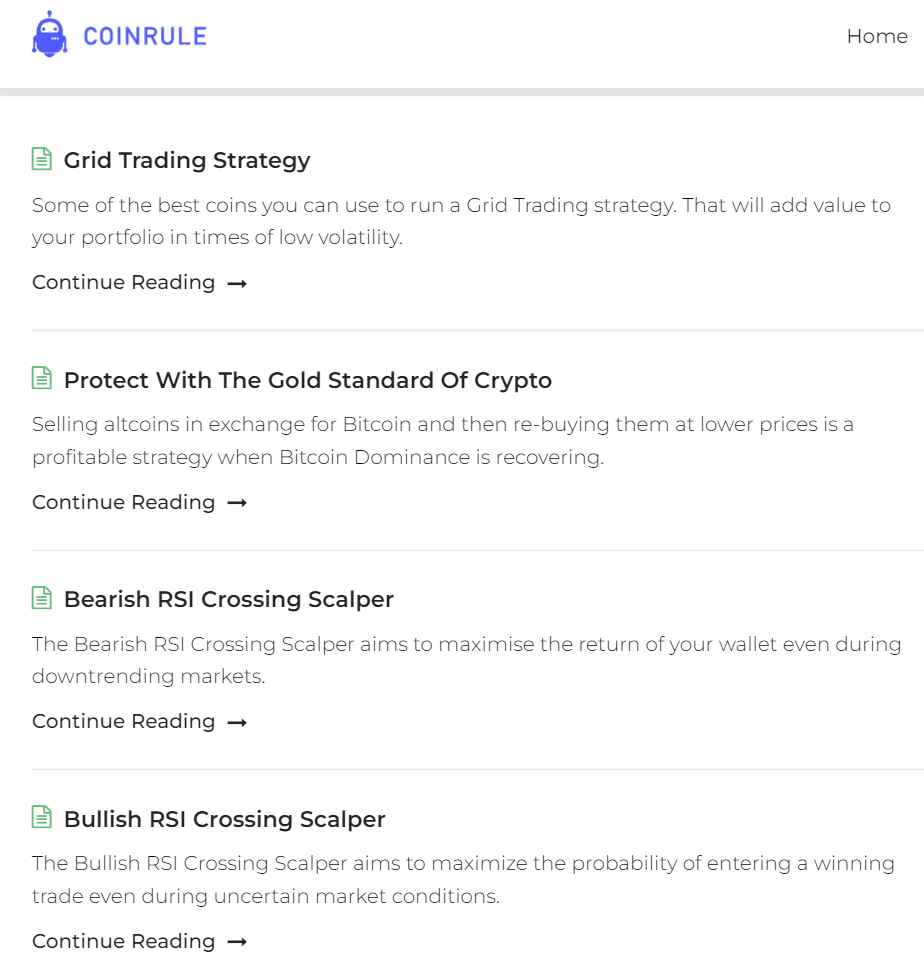Open Bearish RSI Crossing Scalper title
The height and width of the screenshot is (975, 924).
pos(229,599)
